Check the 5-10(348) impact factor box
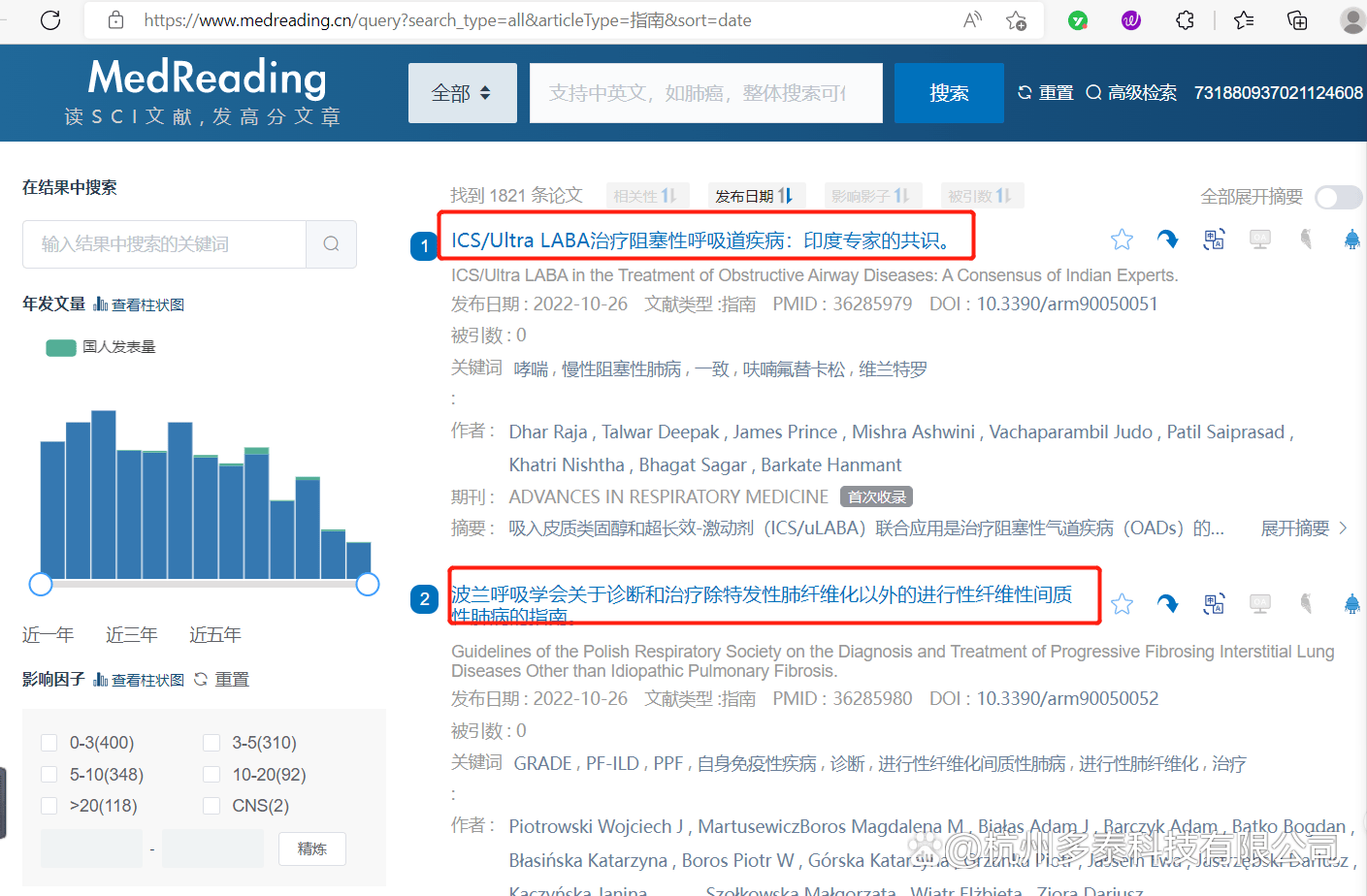Viewport: 1367px width, 896px height. click(49, 775)
